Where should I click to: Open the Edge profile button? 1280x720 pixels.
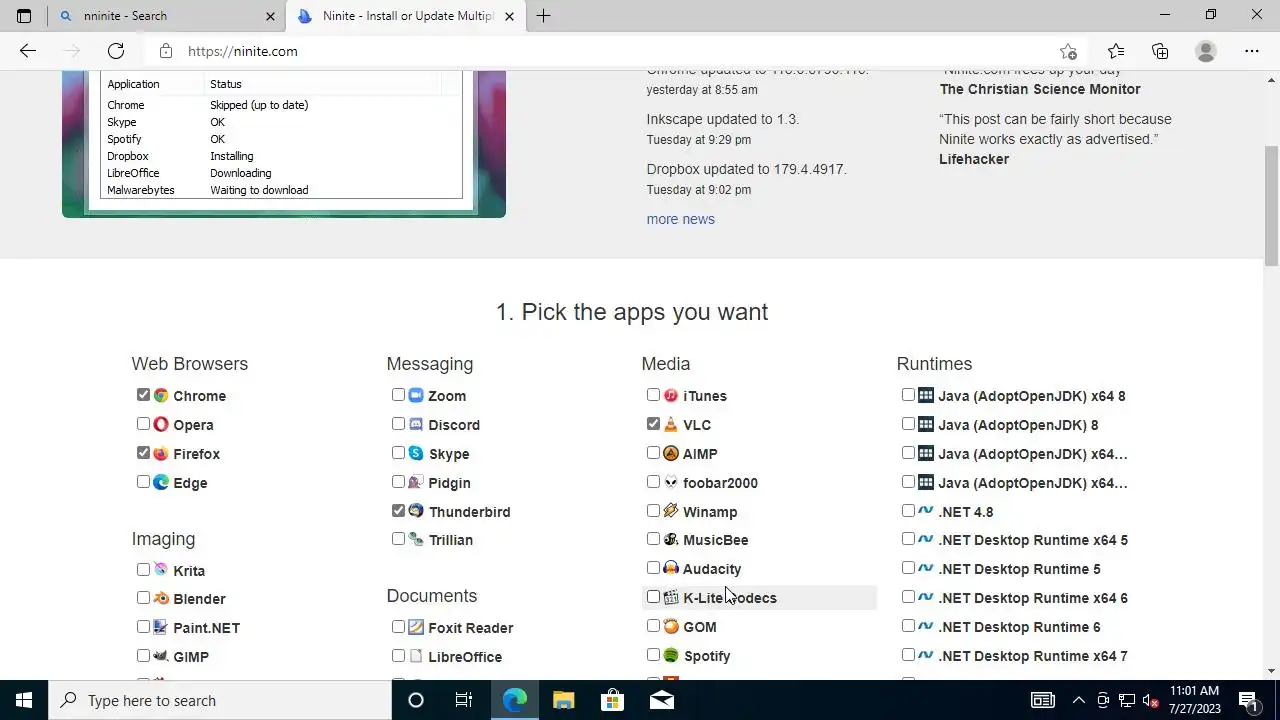pos(1206,51)
